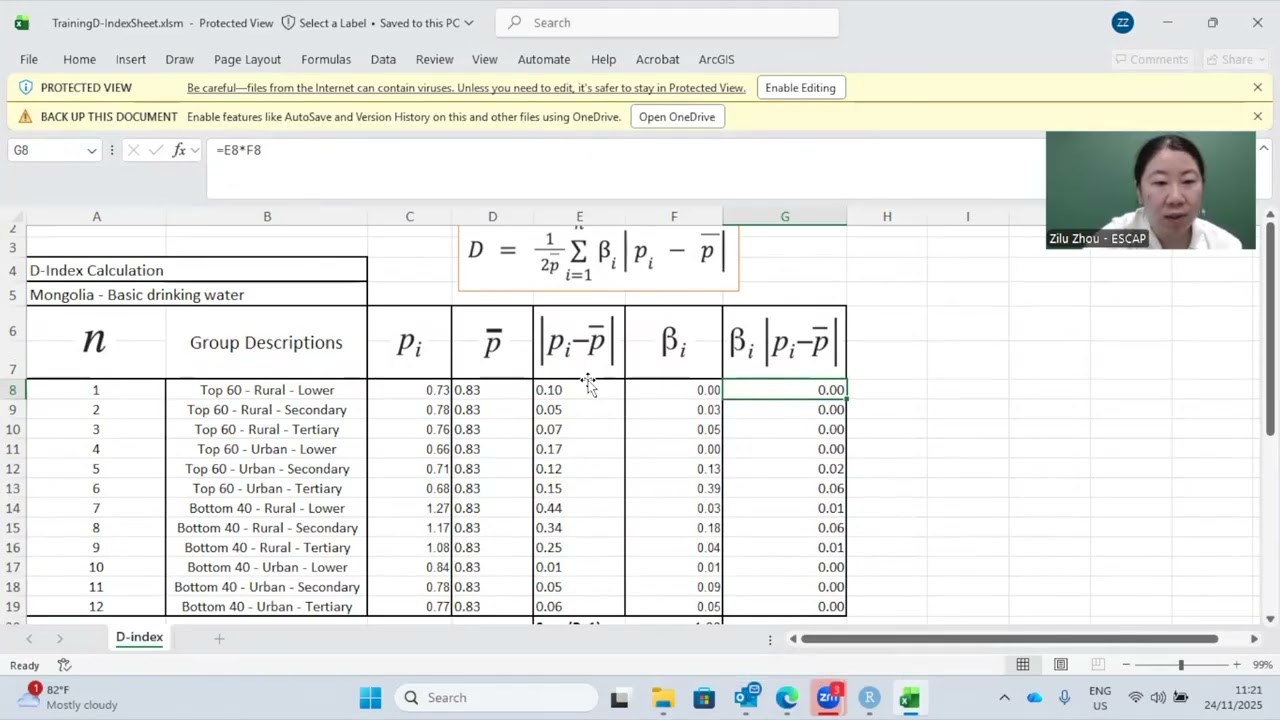Switch to Page Layout view in the status bar
The height and width of the screenshot is (720, 1280).
coord(1060,665)
